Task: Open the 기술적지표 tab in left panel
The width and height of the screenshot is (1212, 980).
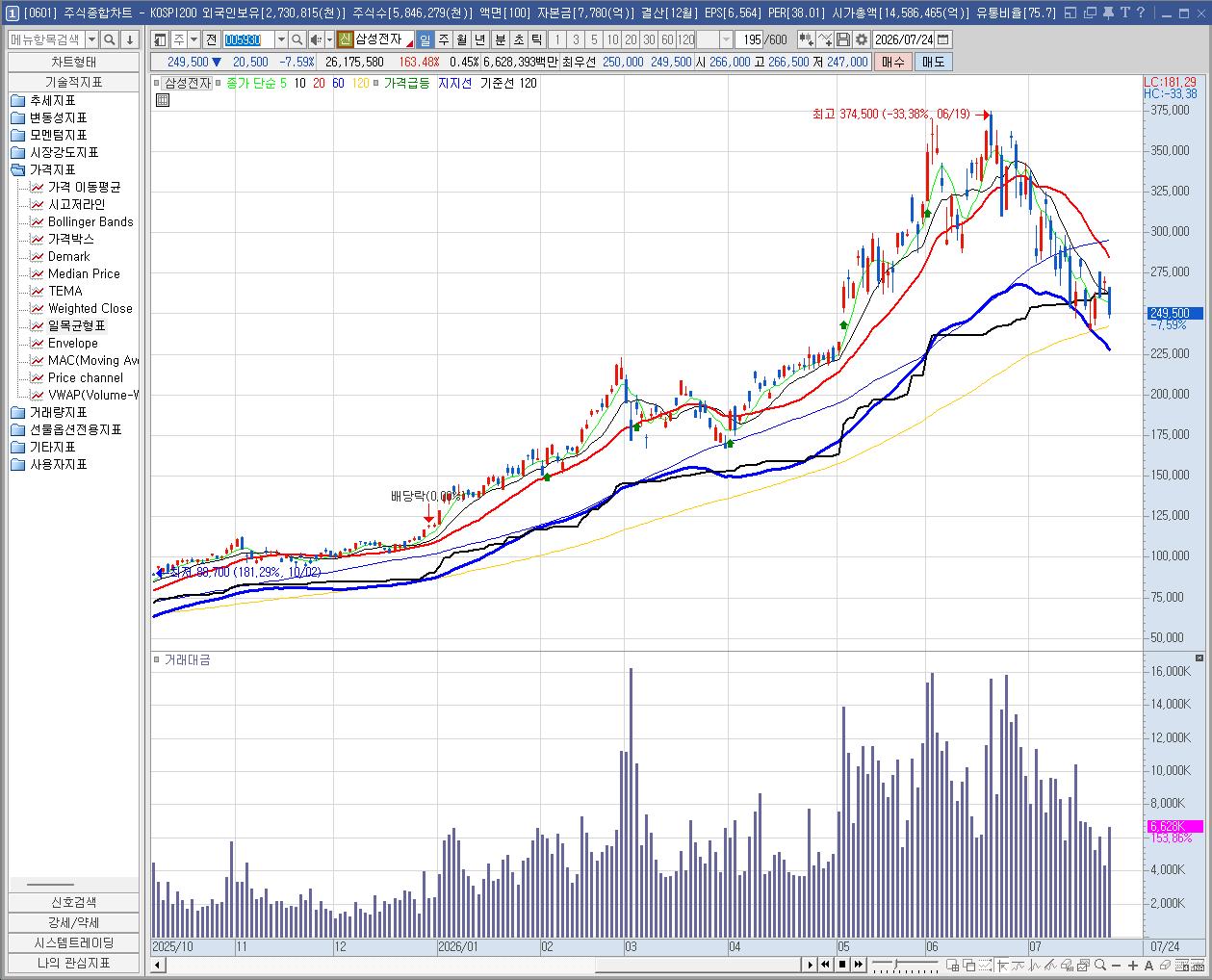Action: (74, 82)
